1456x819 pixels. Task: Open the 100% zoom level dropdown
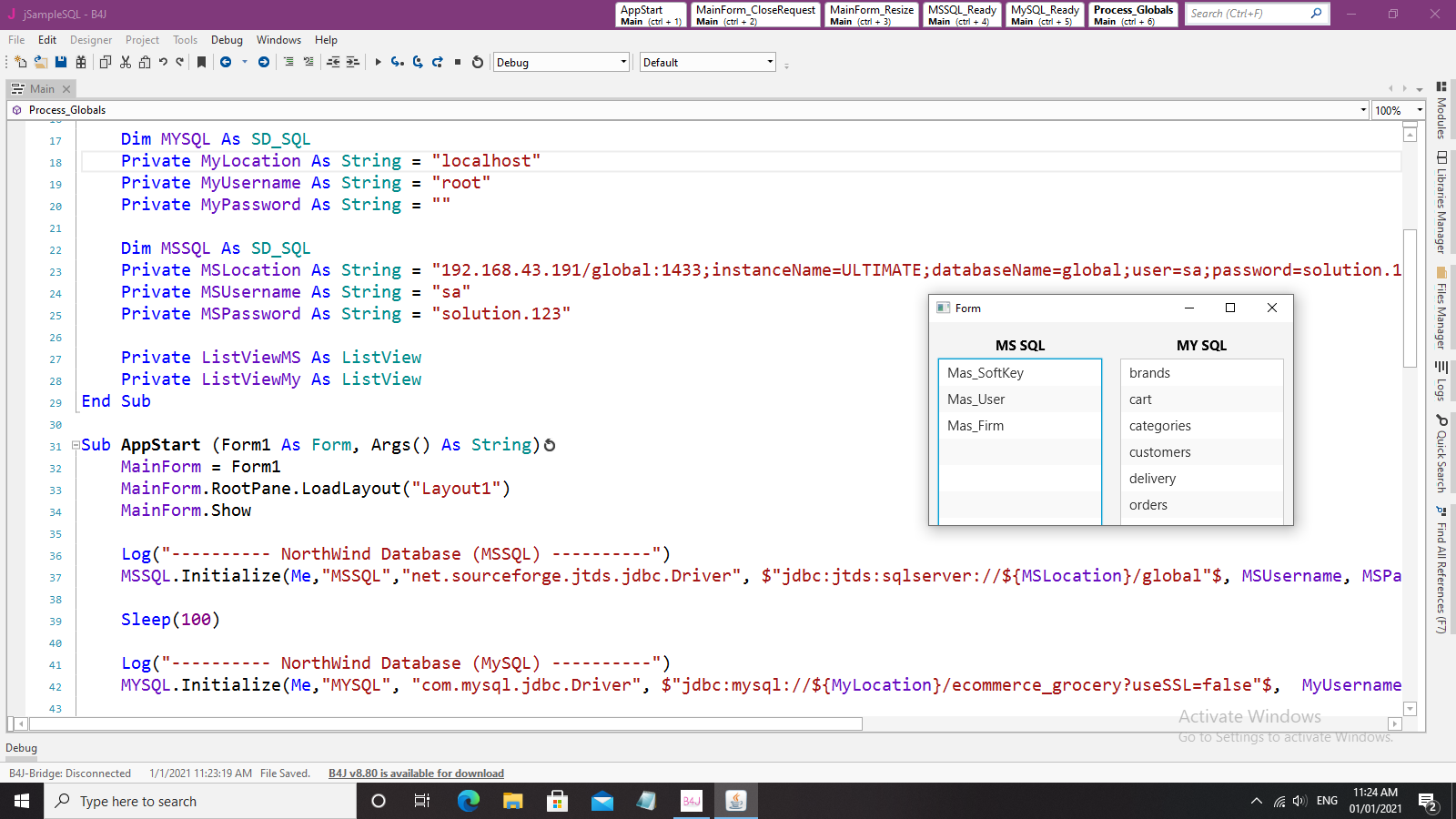point(1398,110)
